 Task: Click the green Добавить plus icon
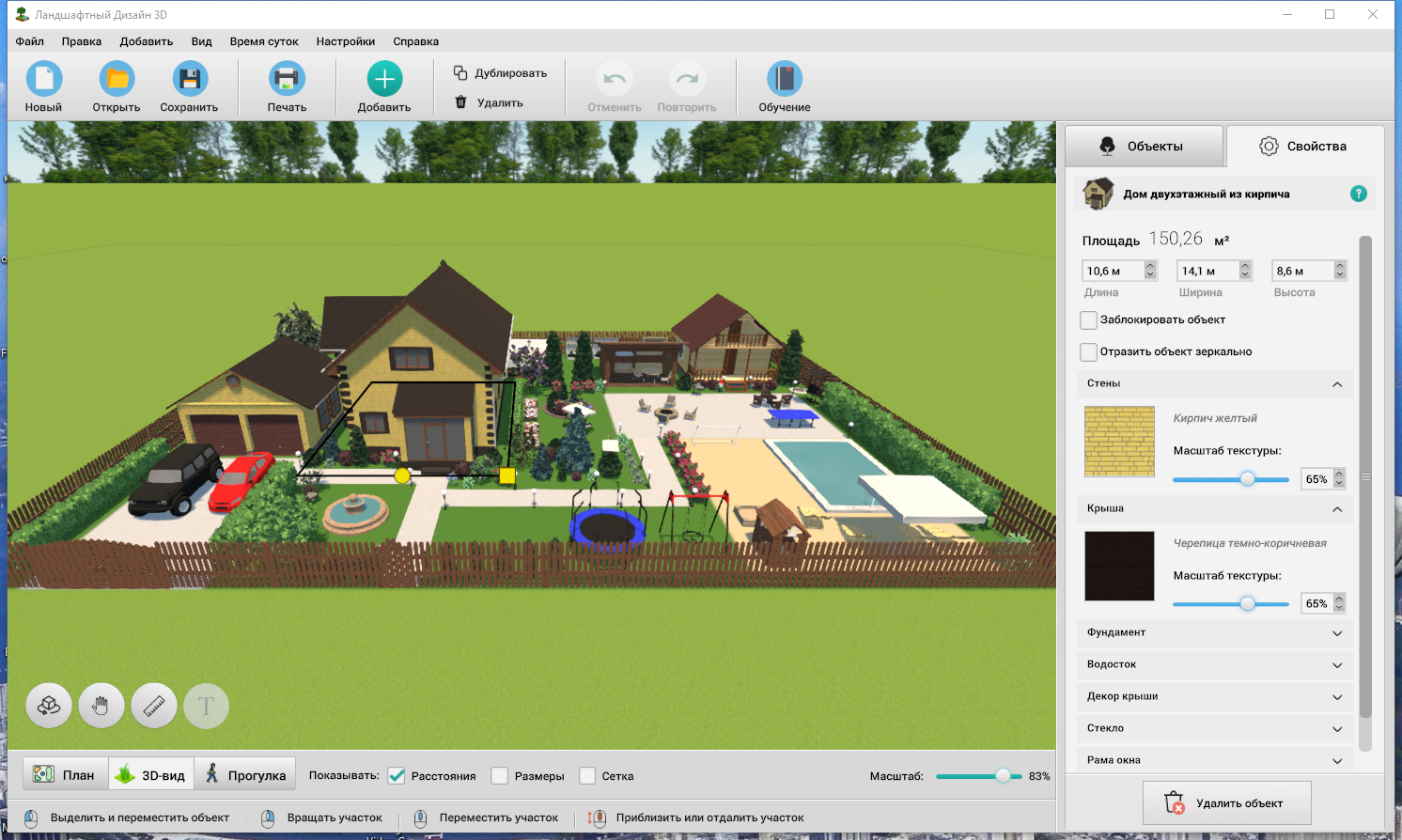pyautogui.click(x=384, y=79)
